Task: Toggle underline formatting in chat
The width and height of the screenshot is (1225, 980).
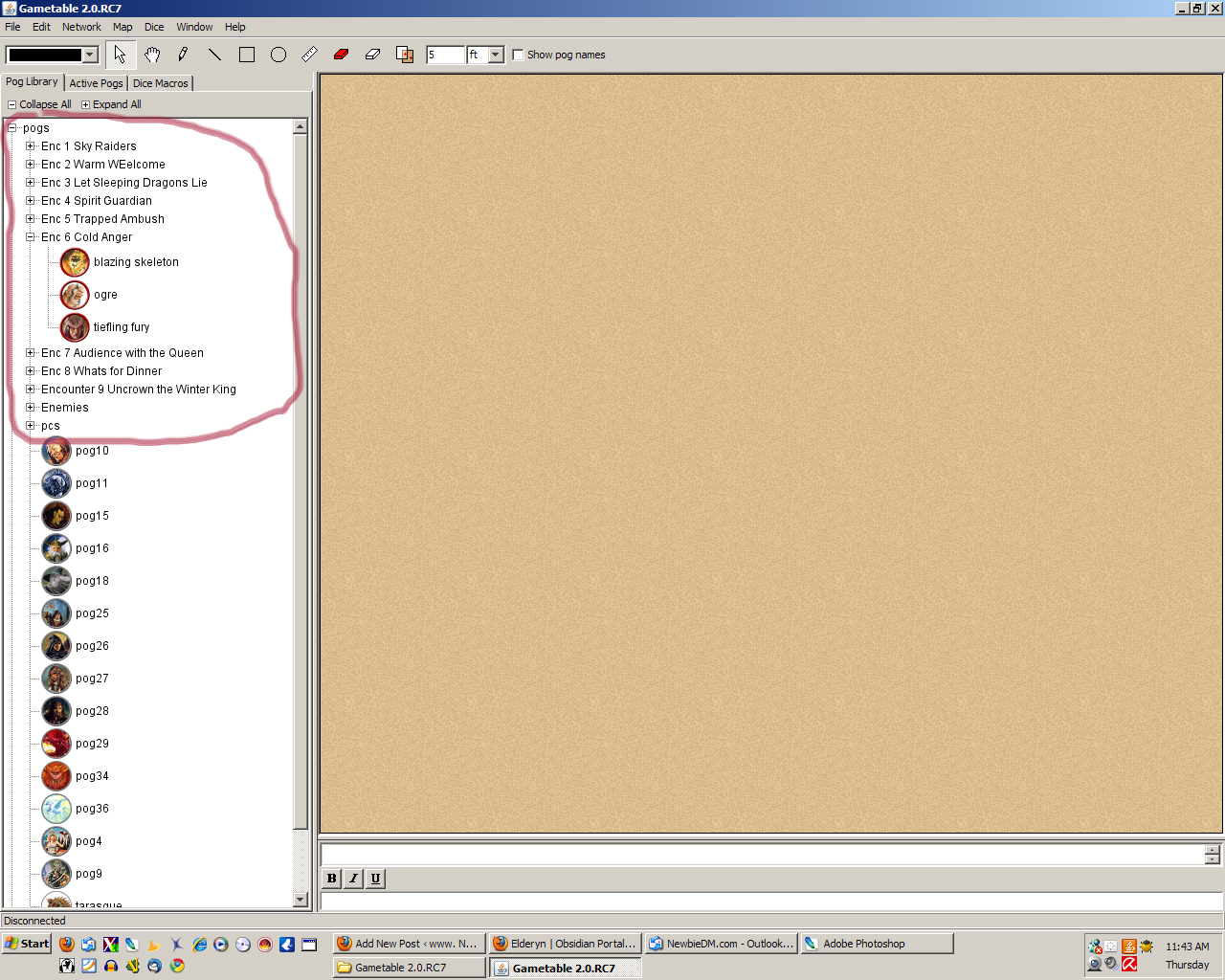Action: tap(375, 879)
